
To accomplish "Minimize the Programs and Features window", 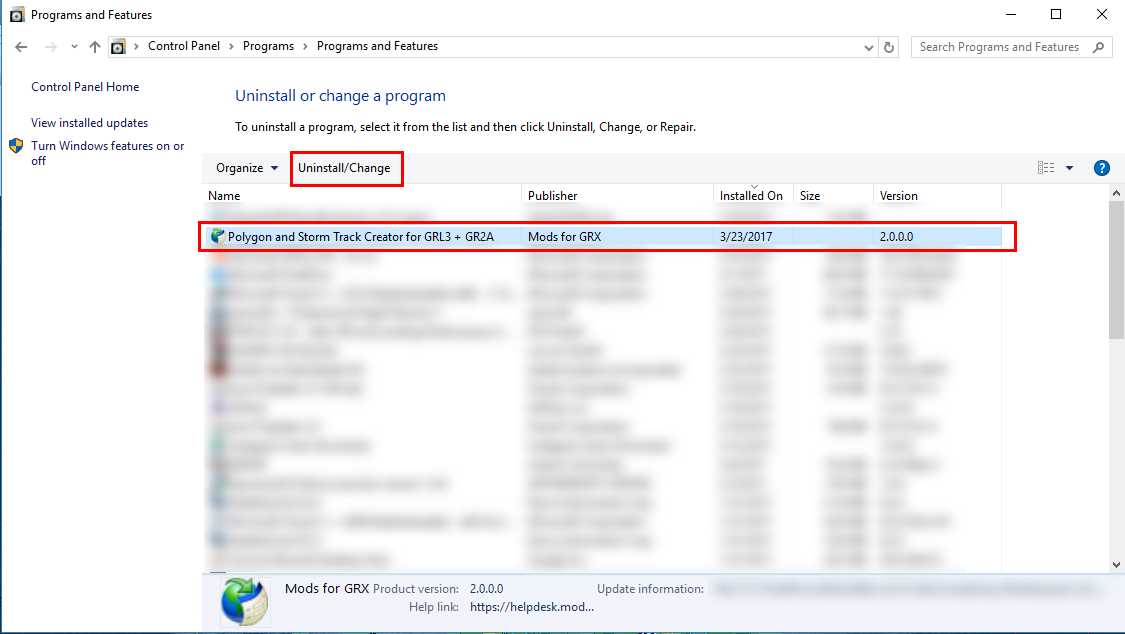I will [1011, 14].
